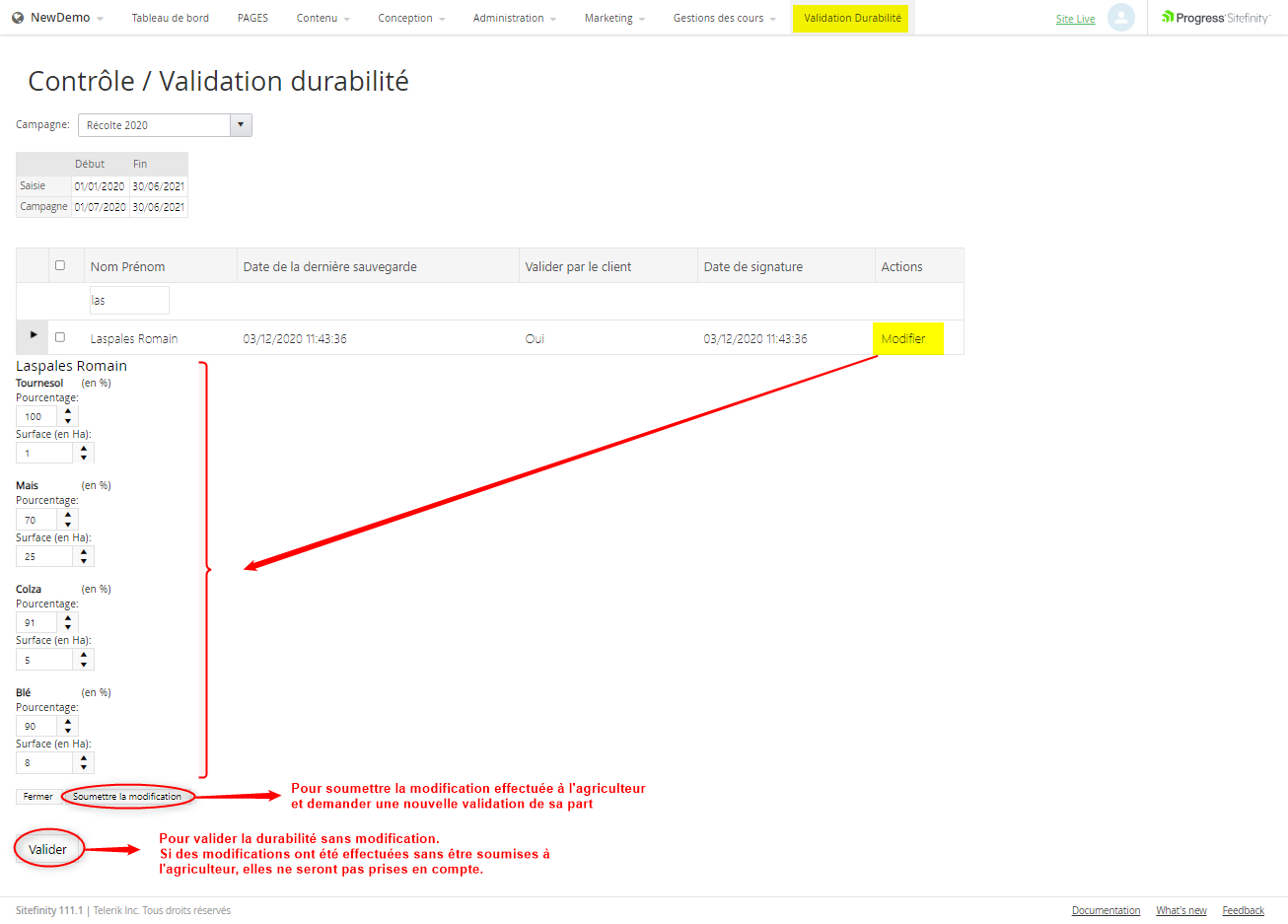This screenshot has height=924, width=1288.
Task: Increase Maïs Pourcentage with up arrow
Action: click(68, 515)
